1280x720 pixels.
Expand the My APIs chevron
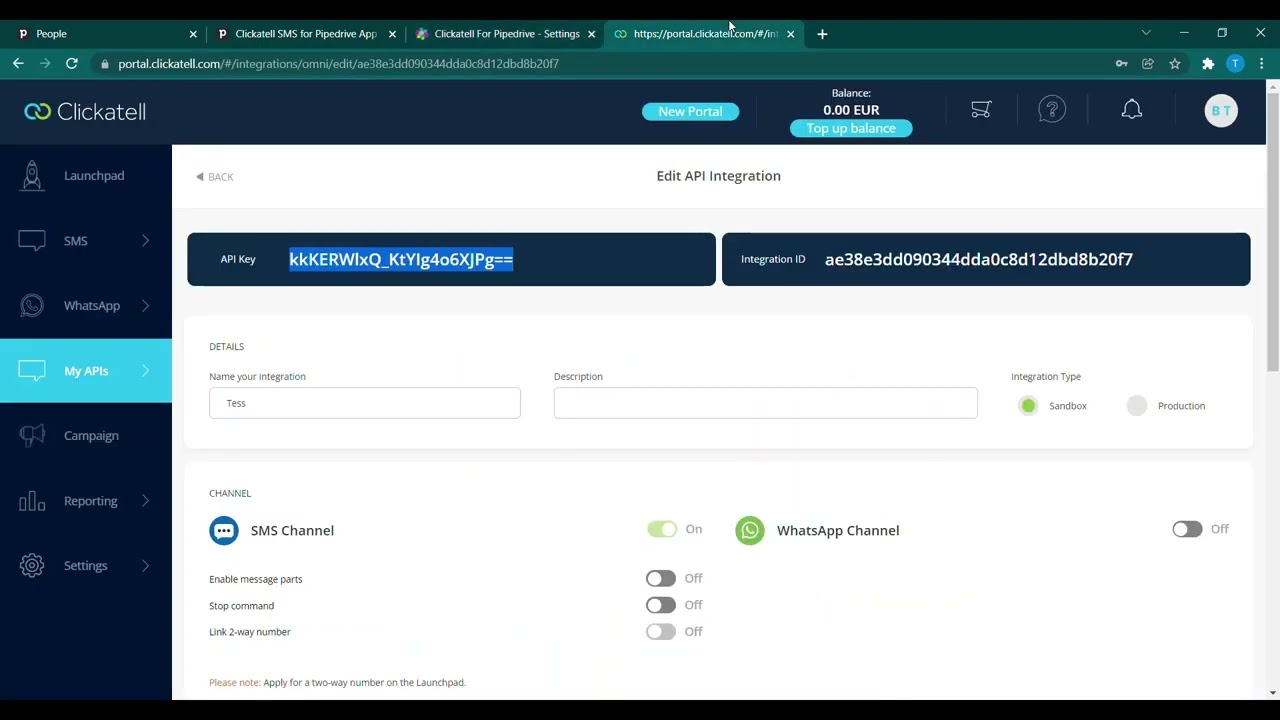(145, 371)
